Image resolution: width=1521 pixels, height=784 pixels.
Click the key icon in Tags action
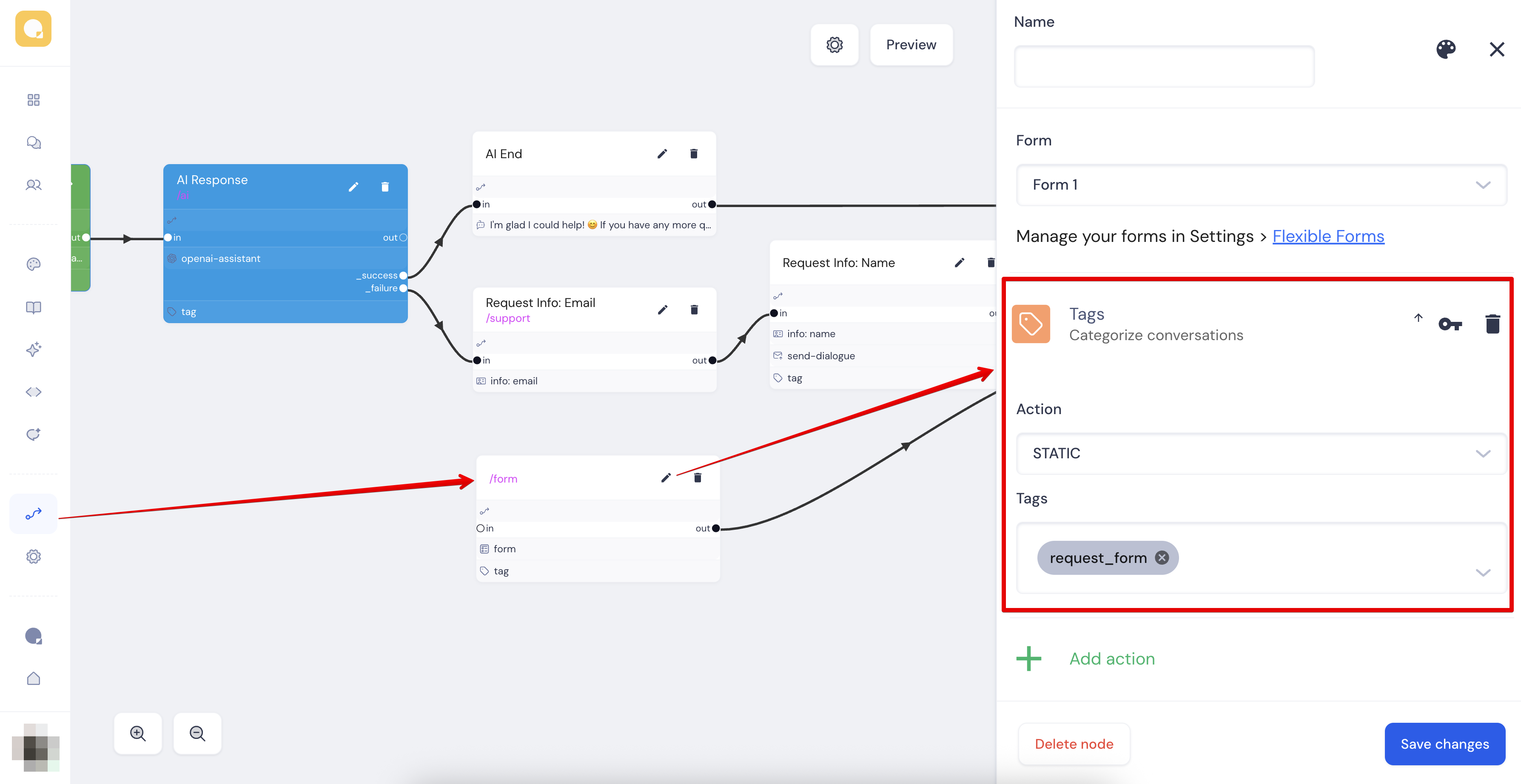point(1450,324)
